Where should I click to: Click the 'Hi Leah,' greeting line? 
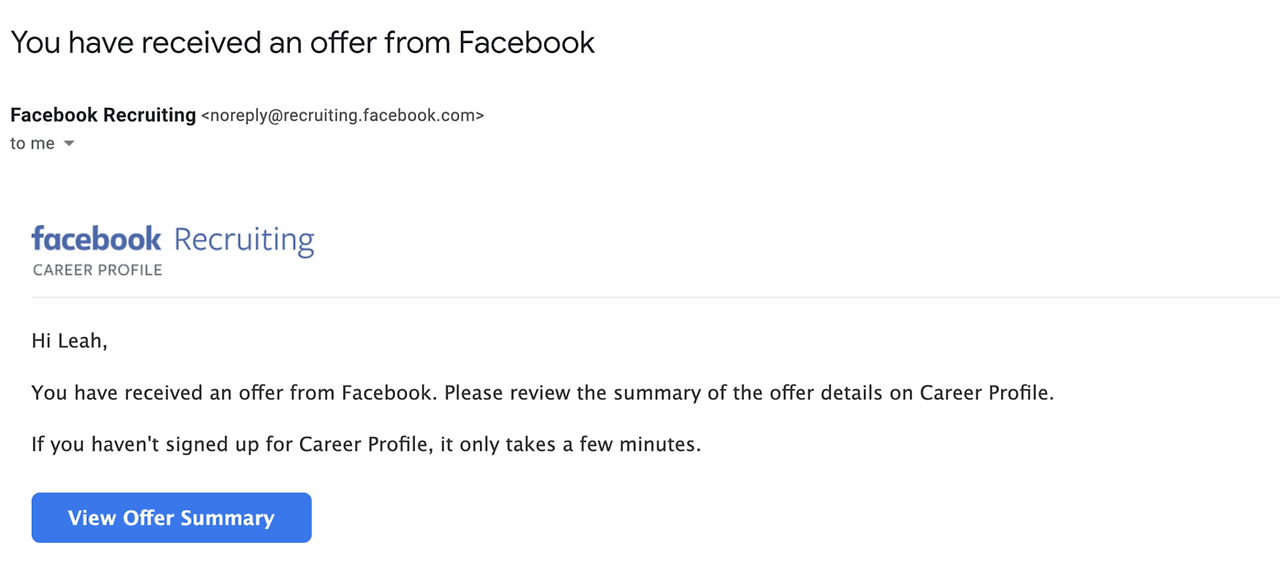[69, 341]
